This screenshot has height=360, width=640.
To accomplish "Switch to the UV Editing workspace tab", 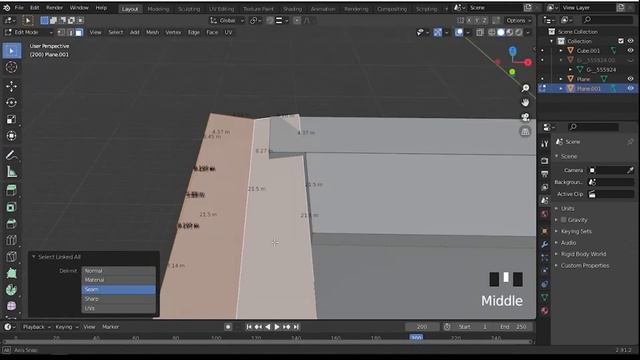I will pyautogui.click(x=222, y=9).
